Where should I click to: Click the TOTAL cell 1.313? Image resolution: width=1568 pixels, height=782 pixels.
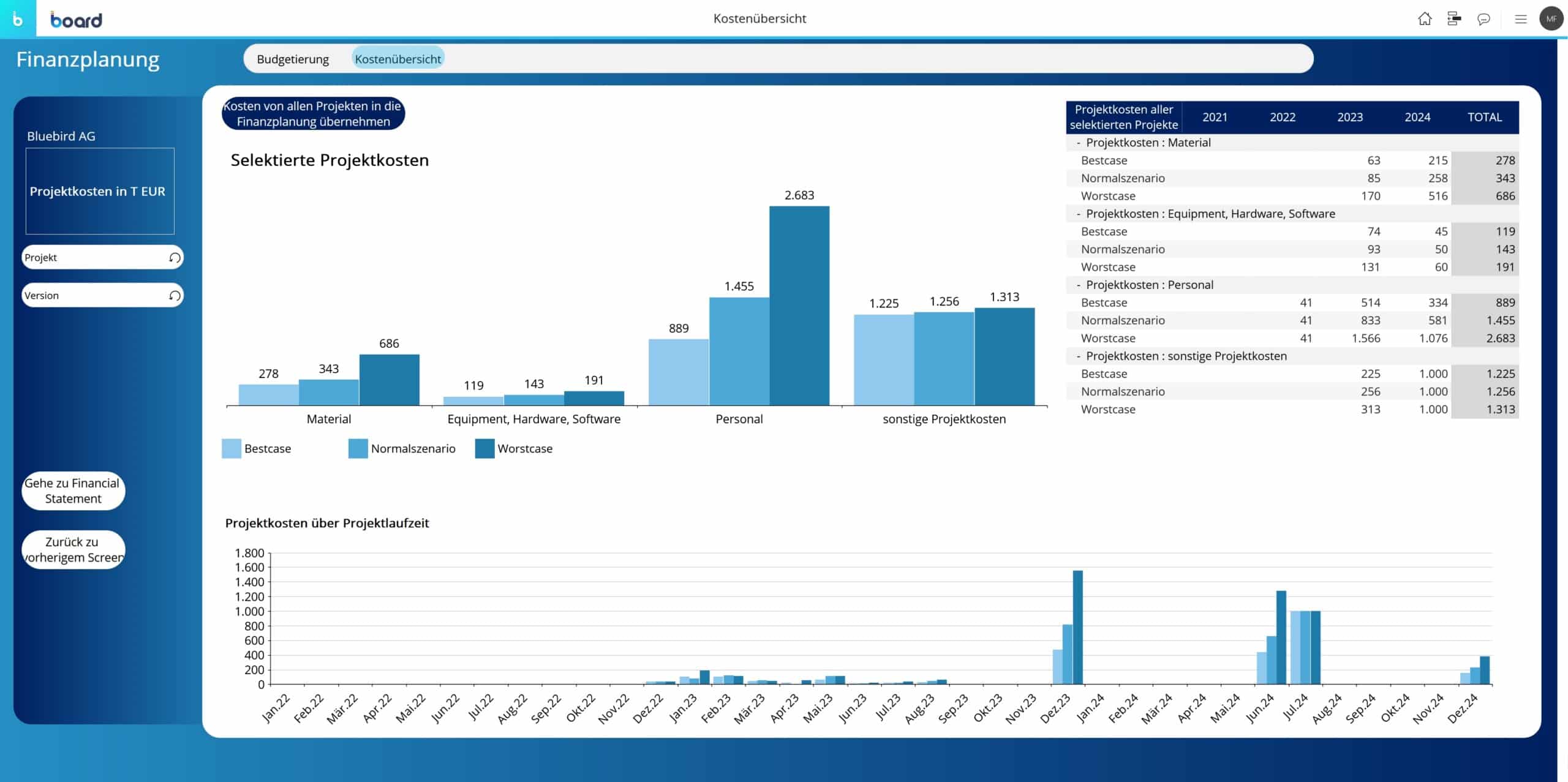point(1485,409)
